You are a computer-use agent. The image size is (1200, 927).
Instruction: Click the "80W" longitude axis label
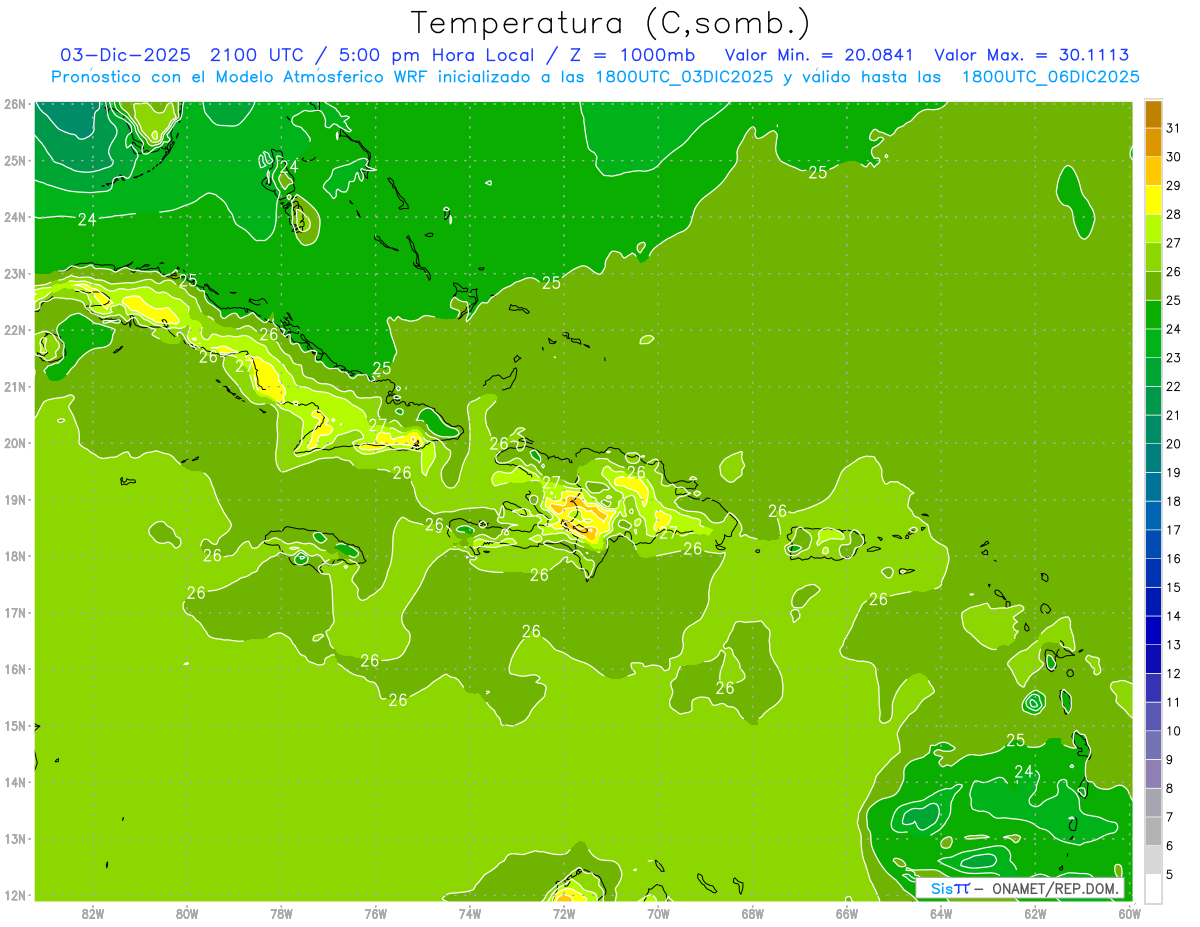(186, 912)
